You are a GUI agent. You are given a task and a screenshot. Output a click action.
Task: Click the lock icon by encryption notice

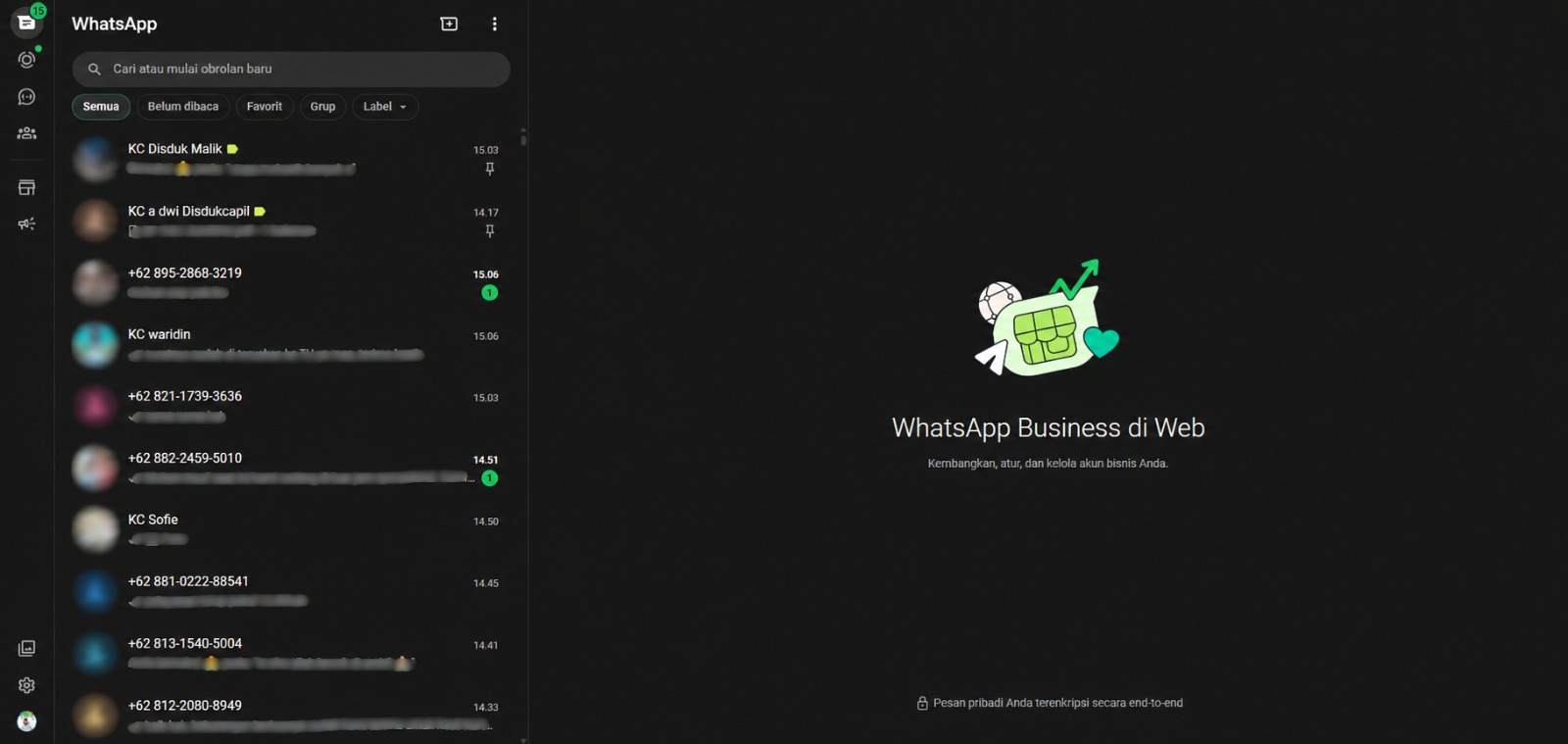click(x=922, y=703)
